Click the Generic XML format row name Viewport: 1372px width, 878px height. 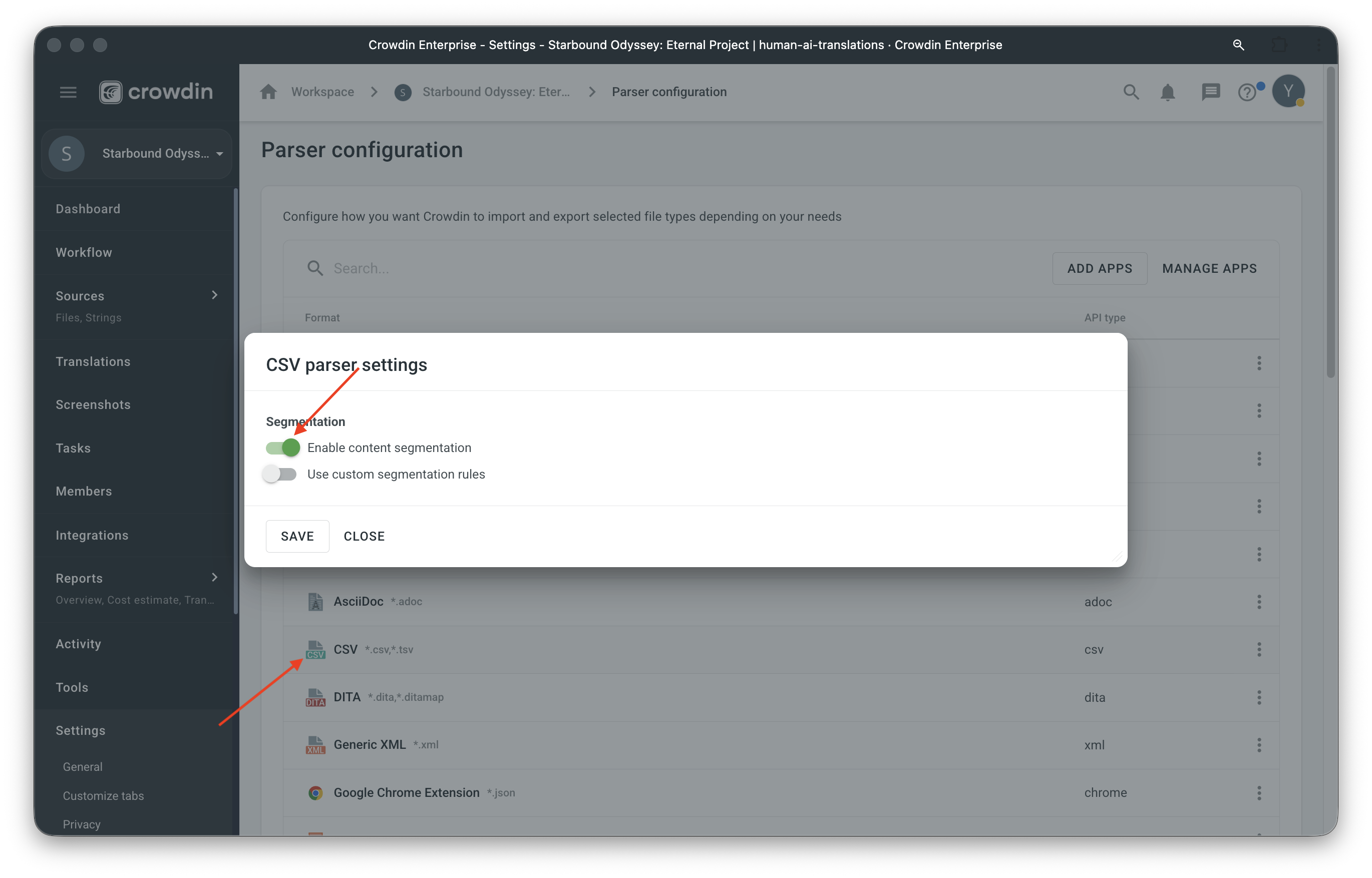[370, 744]
